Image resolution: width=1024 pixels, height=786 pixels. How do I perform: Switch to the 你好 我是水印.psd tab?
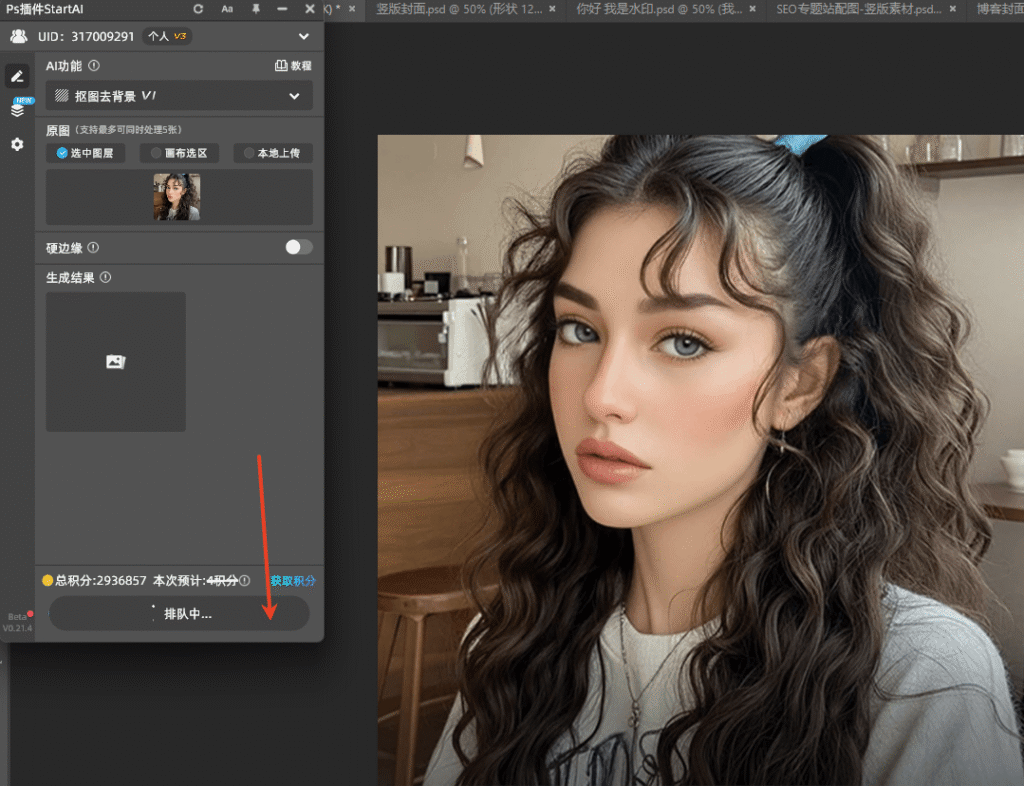click(653, 9)
